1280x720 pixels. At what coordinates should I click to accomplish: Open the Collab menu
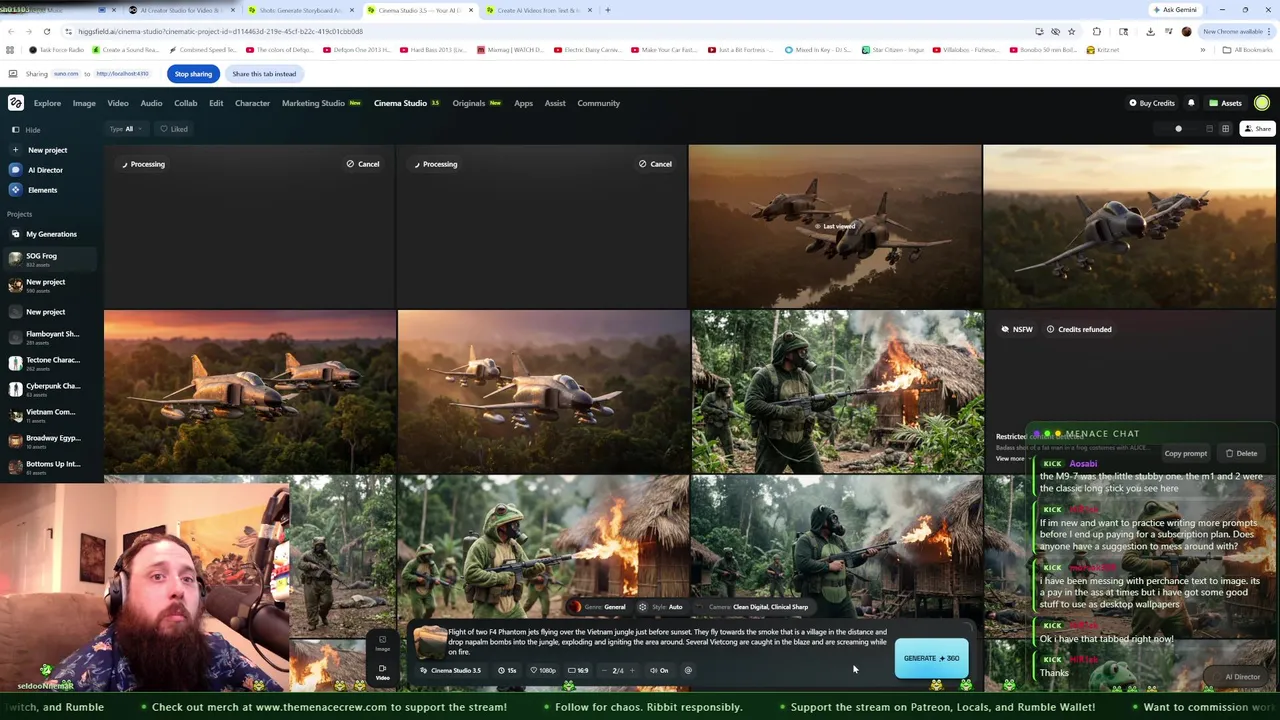point(186,103)
